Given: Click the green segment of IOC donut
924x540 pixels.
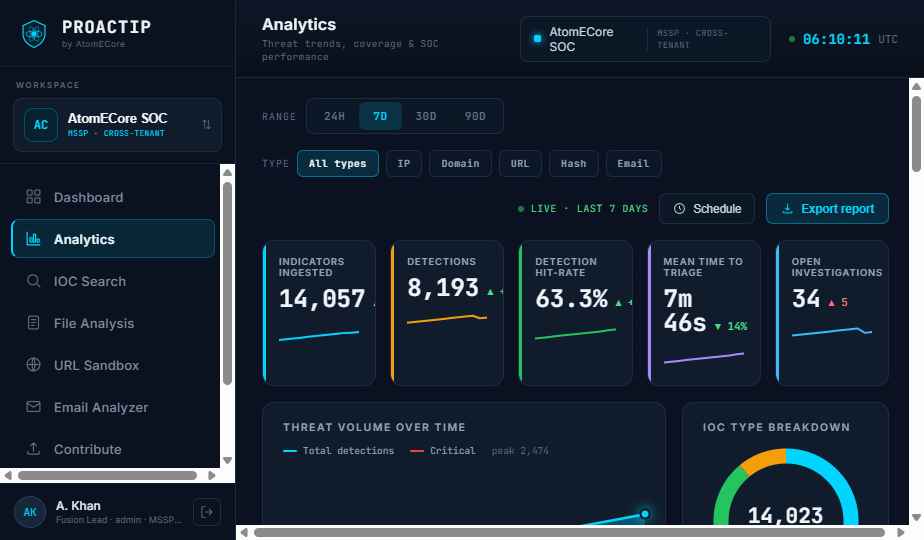Looking at the screenshot, I should [728, 492].
